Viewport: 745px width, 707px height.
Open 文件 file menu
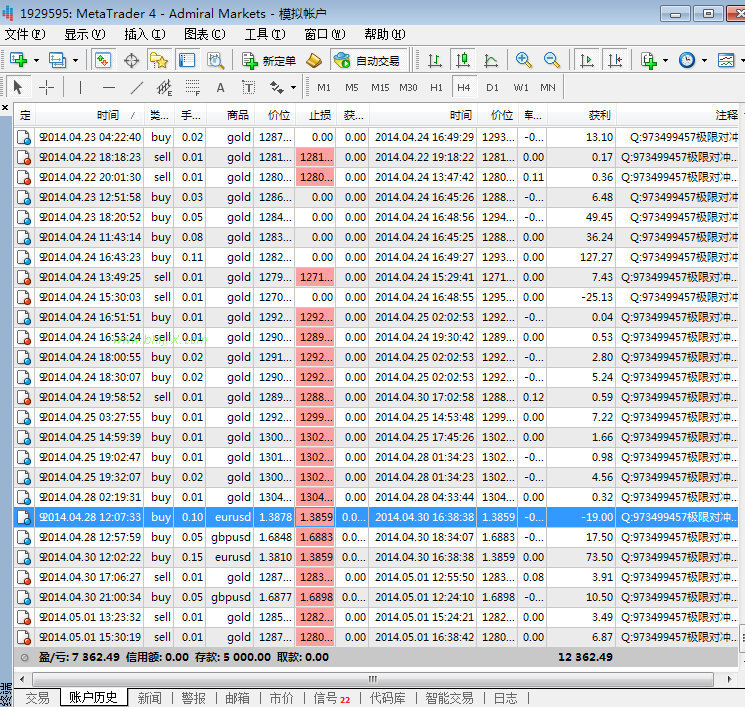tap(25, 34)
